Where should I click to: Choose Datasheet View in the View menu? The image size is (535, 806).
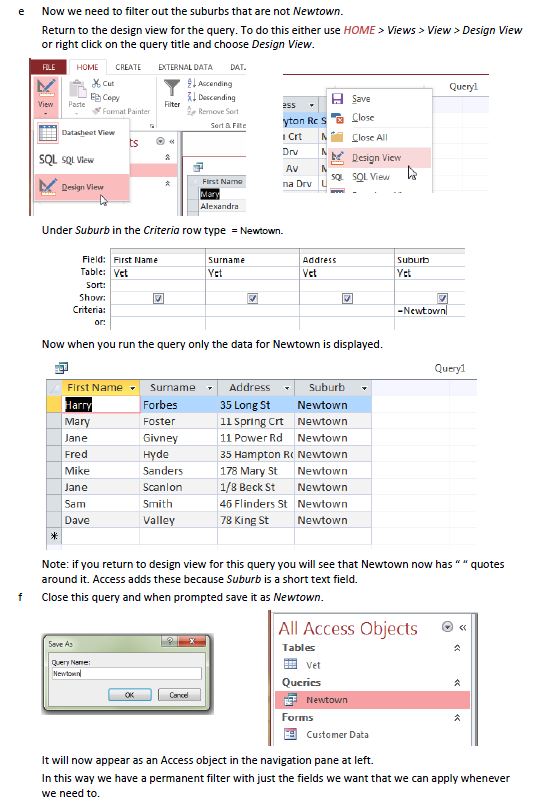(82, 133)
